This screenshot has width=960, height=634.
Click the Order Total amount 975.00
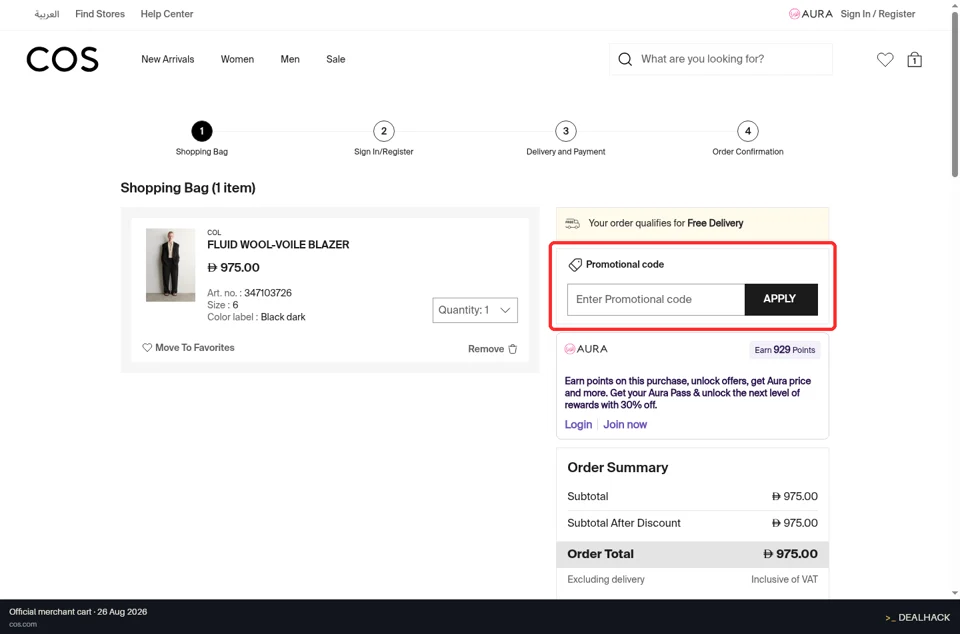tap(790, 554)
